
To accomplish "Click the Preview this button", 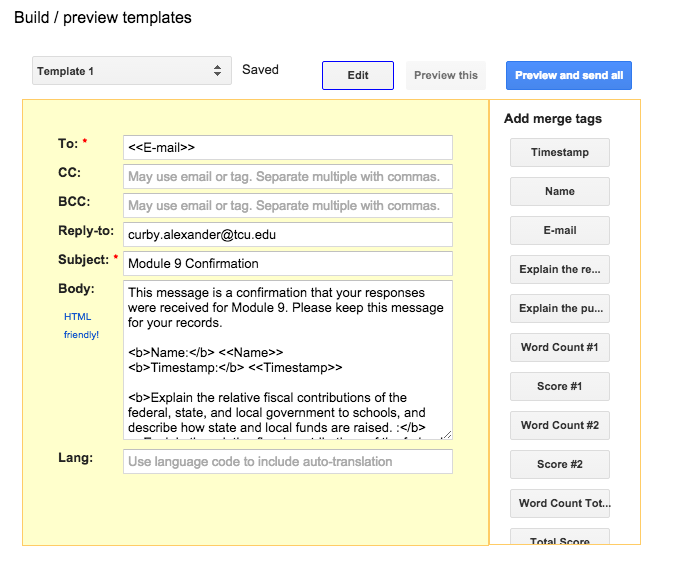I will (446, 75).
